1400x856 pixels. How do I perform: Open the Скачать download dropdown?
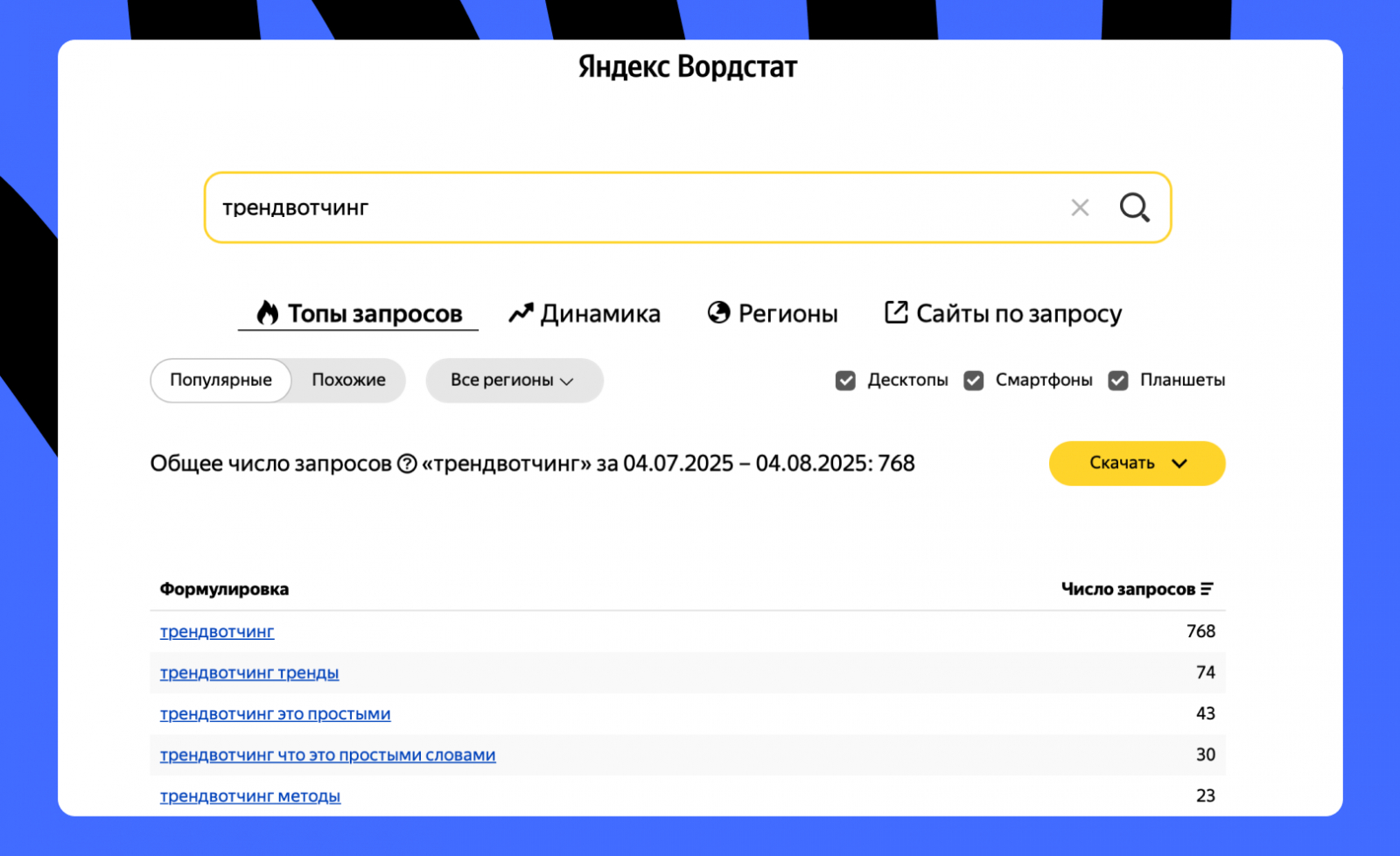pyautogui.click(x=1137, y=463)
